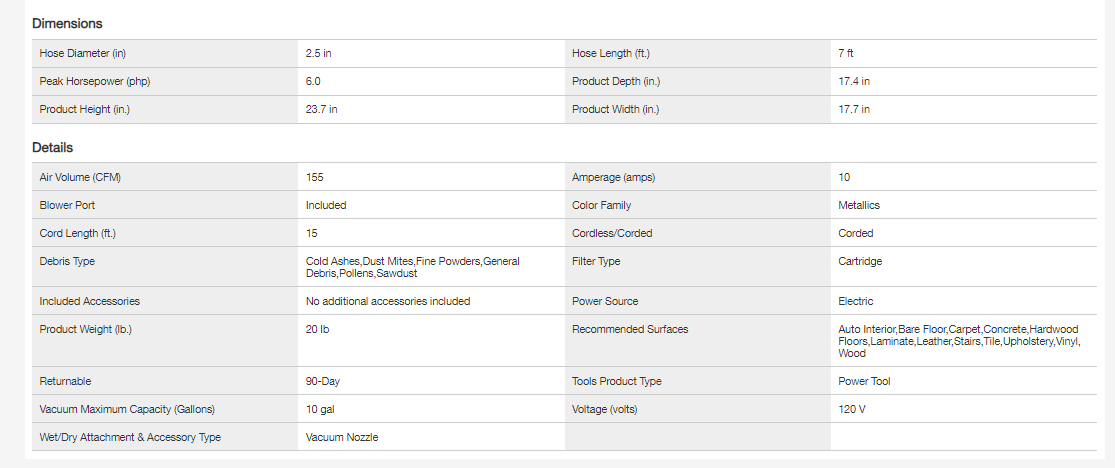
Task: Select the 155 air volume value
Action: point(315,177)
